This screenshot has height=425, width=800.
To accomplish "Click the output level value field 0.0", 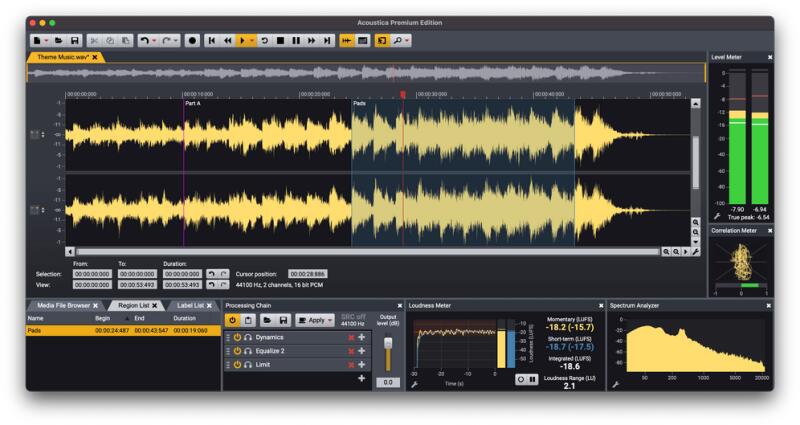I will [388, 382].
